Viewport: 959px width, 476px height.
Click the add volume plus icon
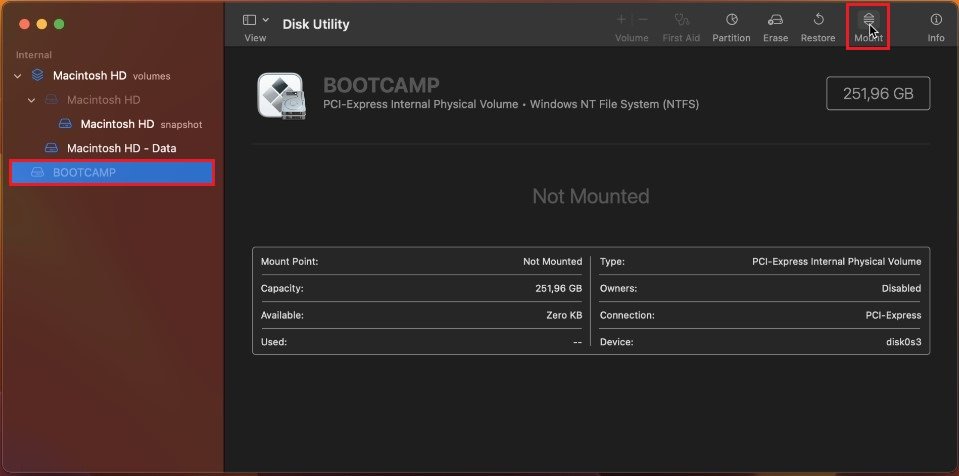point(621,19)
